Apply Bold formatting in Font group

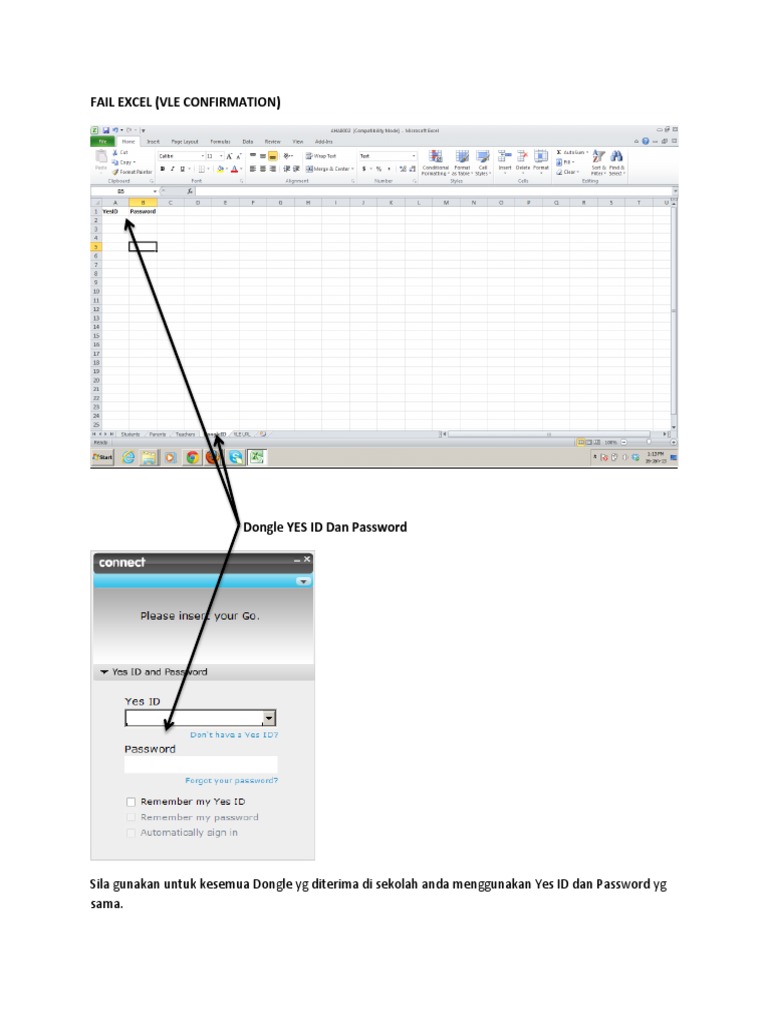(163, 169)
